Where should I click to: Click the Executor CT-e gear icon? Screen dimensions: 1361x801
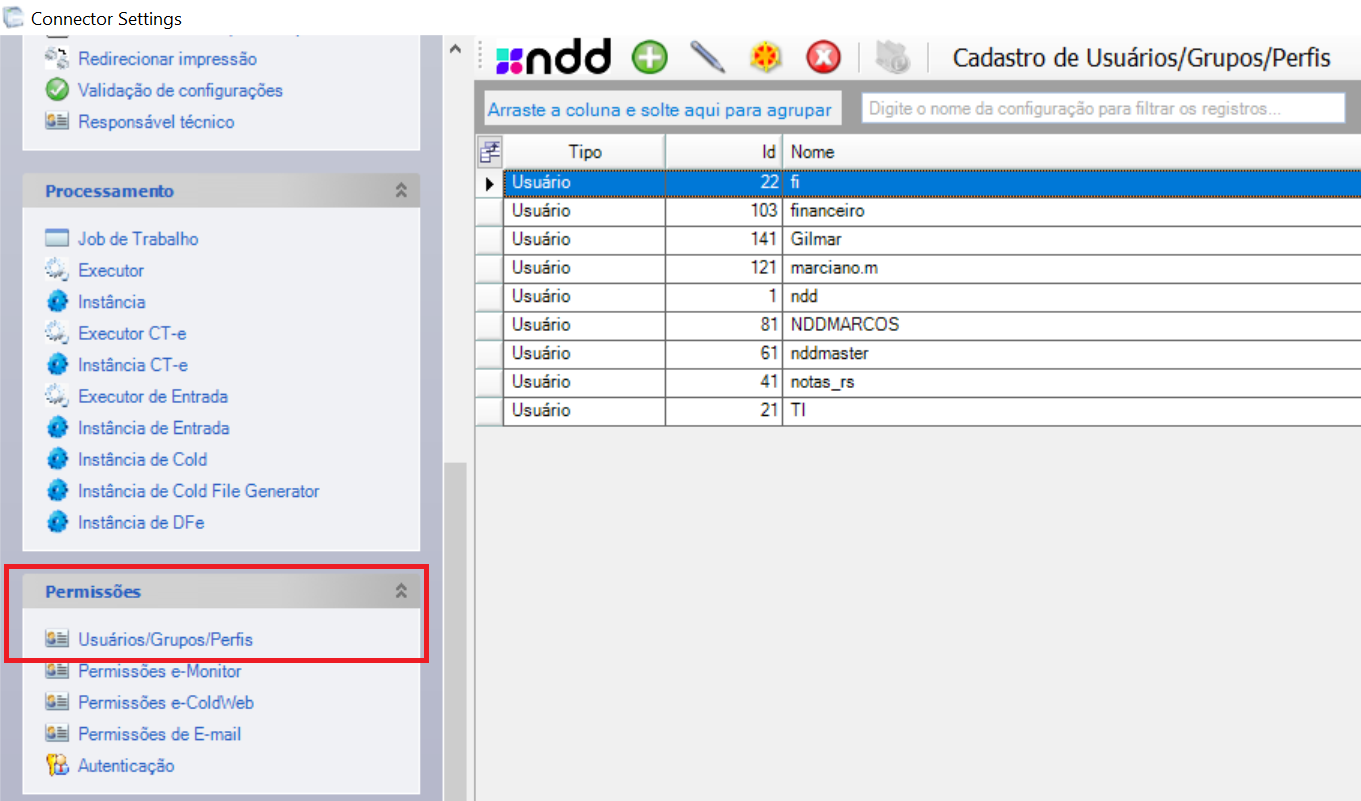(x=57, y=333)
